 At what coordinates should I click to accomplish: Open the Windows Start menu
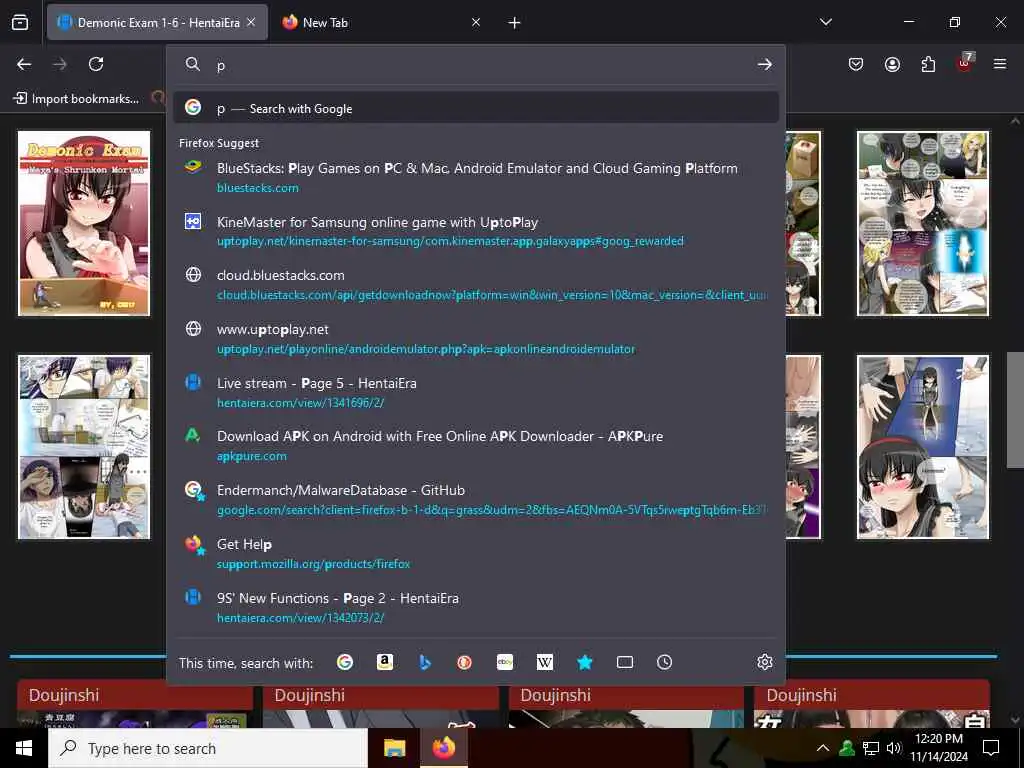(24, 748)
